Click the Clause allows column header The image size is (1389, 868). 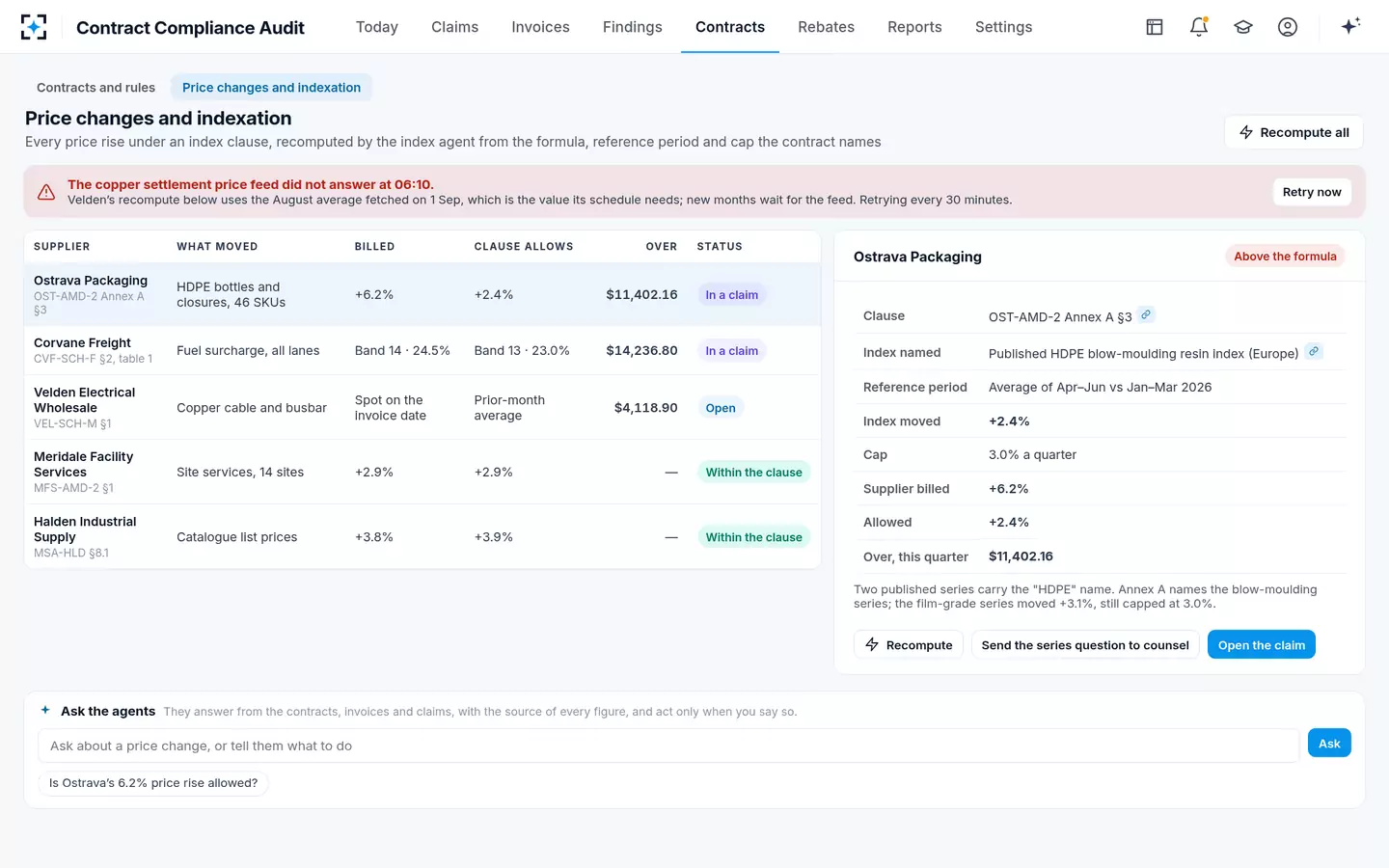[x=524, y=247]
